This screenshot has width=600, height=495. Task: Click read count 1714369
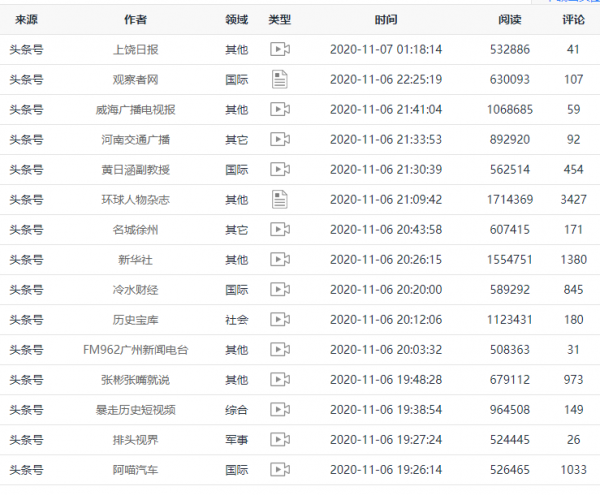(510, 200)
